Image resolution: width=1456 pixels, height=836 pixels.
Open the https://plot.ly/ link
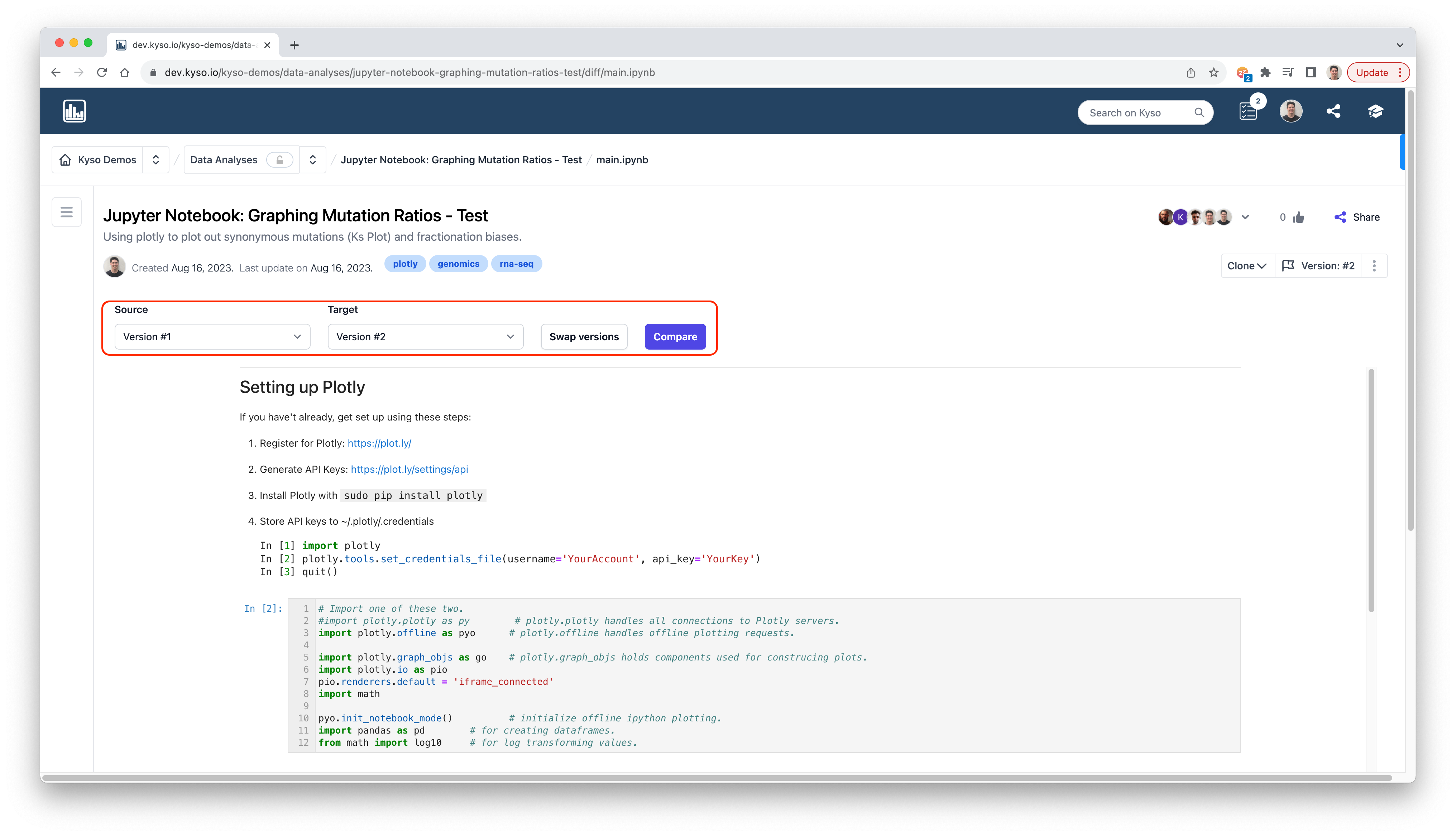click(379, 443)
